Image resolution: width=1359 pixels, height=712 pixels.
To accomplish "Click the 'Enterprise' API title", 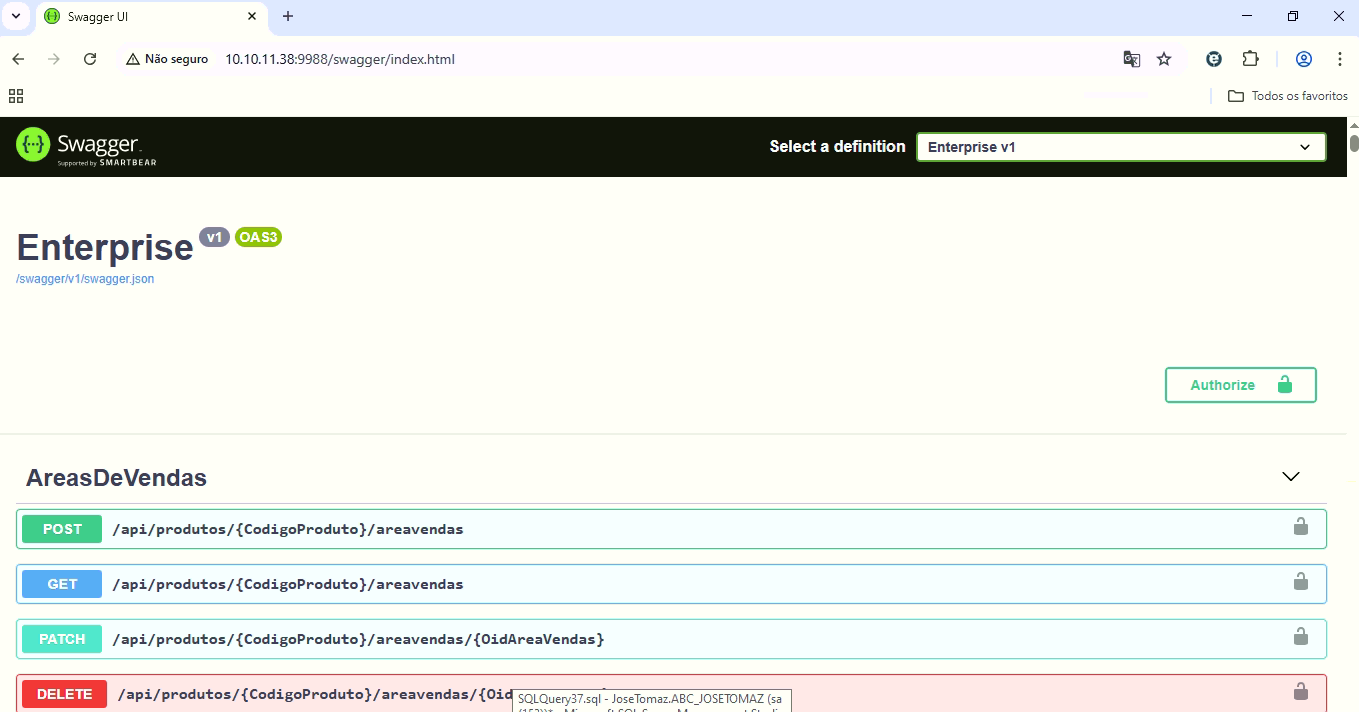I will tap(105, 247).
